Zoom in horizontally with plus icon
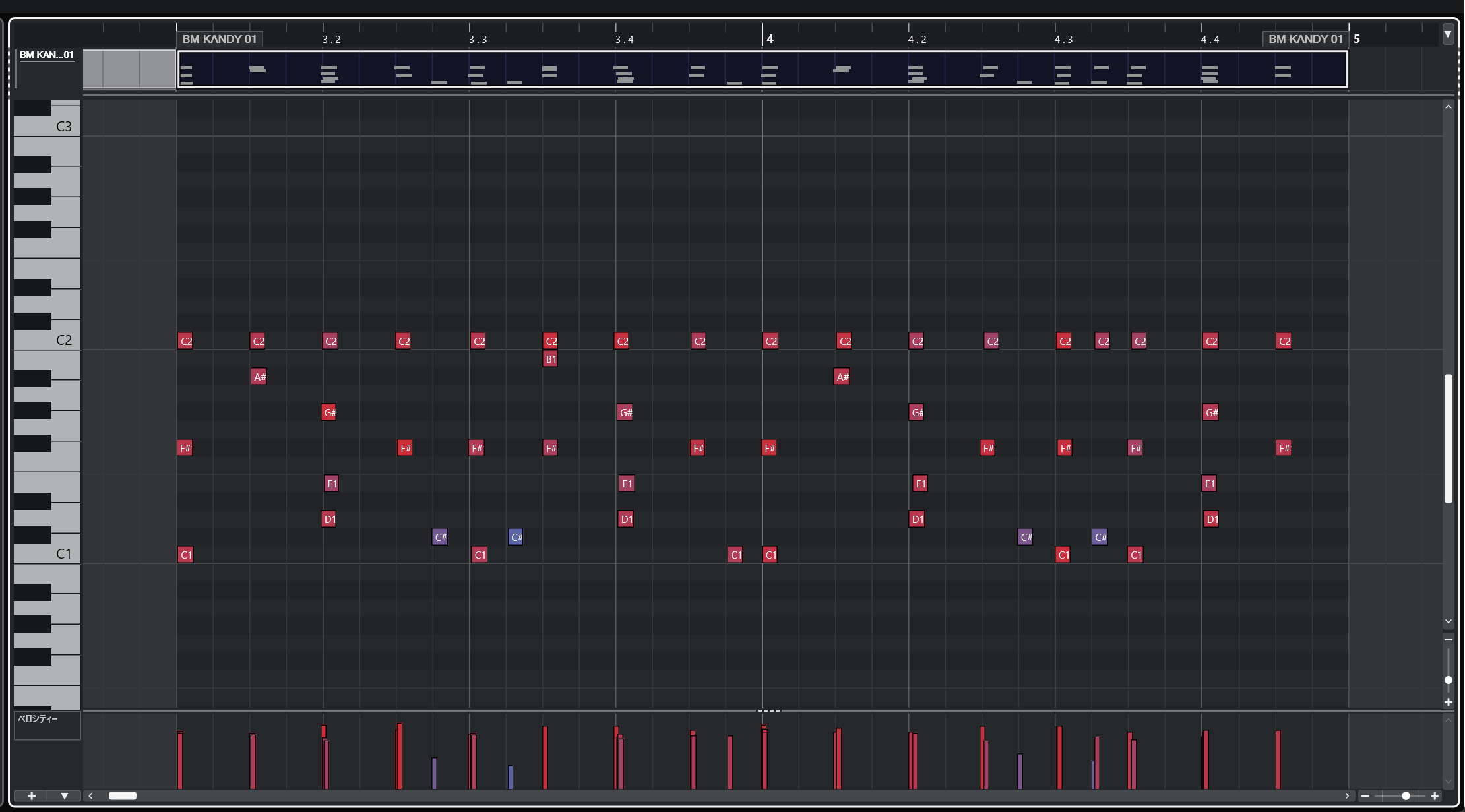1465x812 pixels. tap(1435, 796)
